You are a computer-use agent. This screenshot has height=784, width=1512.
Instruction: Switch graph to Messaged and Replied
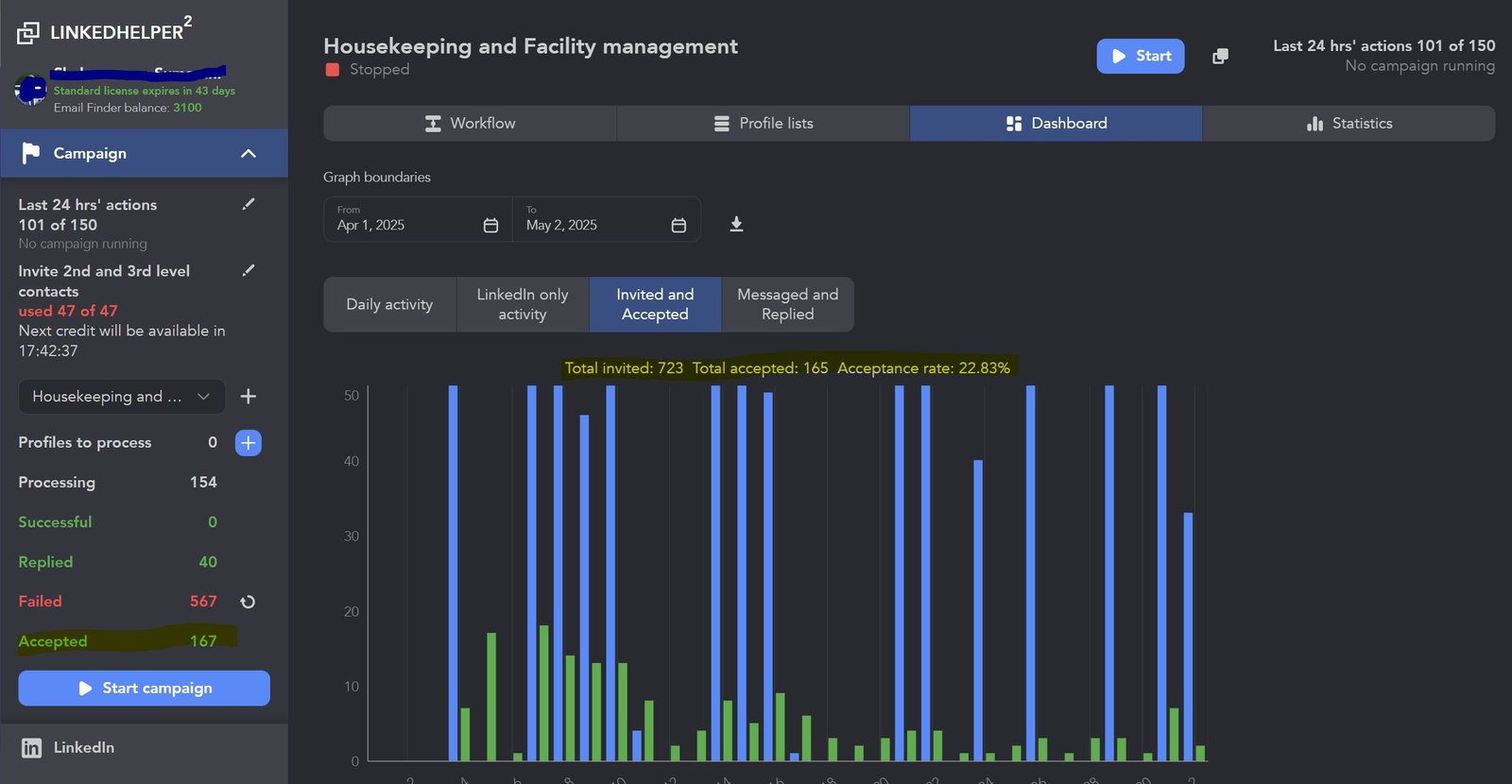pyautogui.click(x=787, y=304)
